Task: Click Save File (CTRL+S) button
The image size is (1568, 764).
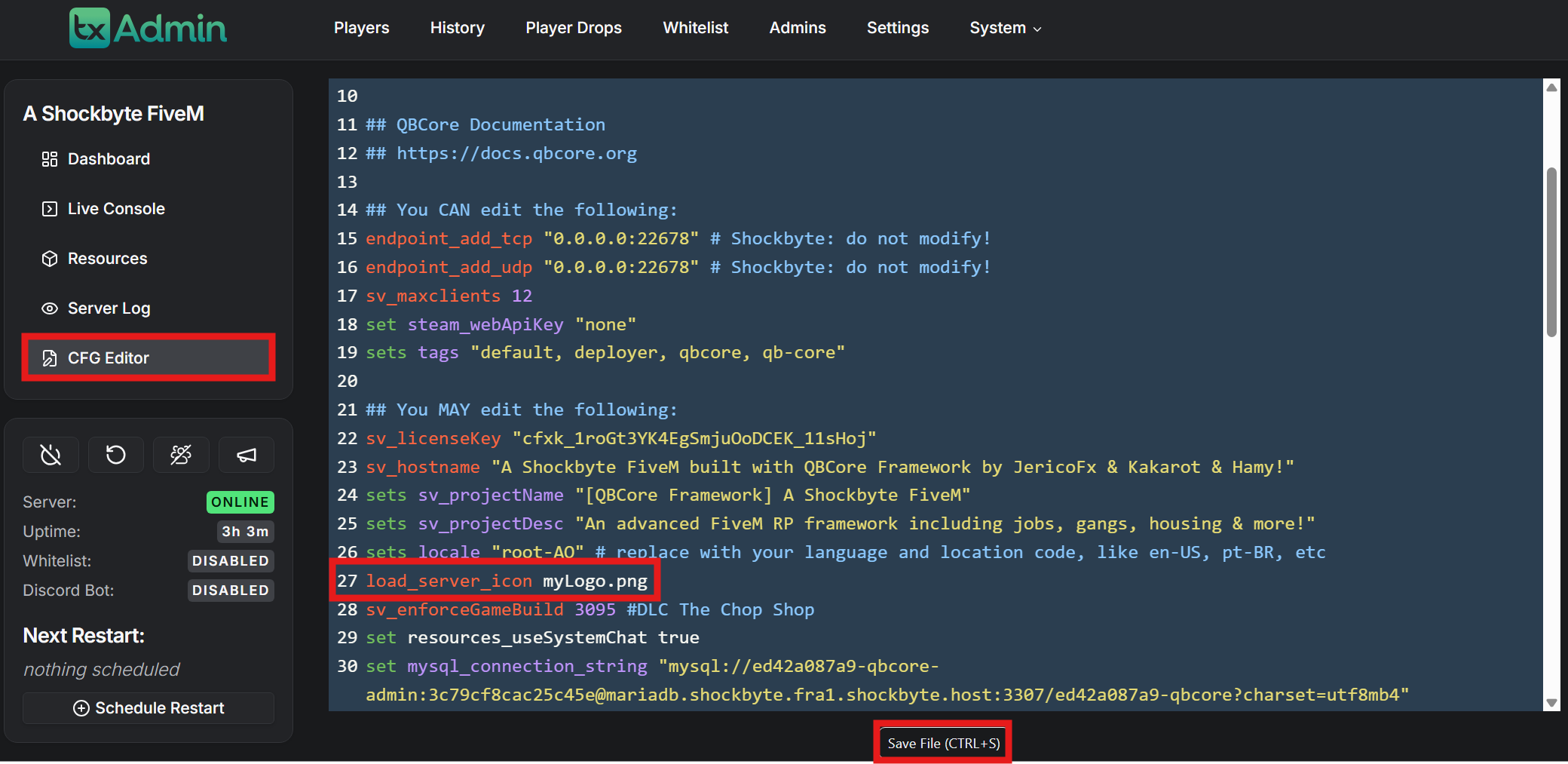Action: pyautogui.click(x=943, y=743)
